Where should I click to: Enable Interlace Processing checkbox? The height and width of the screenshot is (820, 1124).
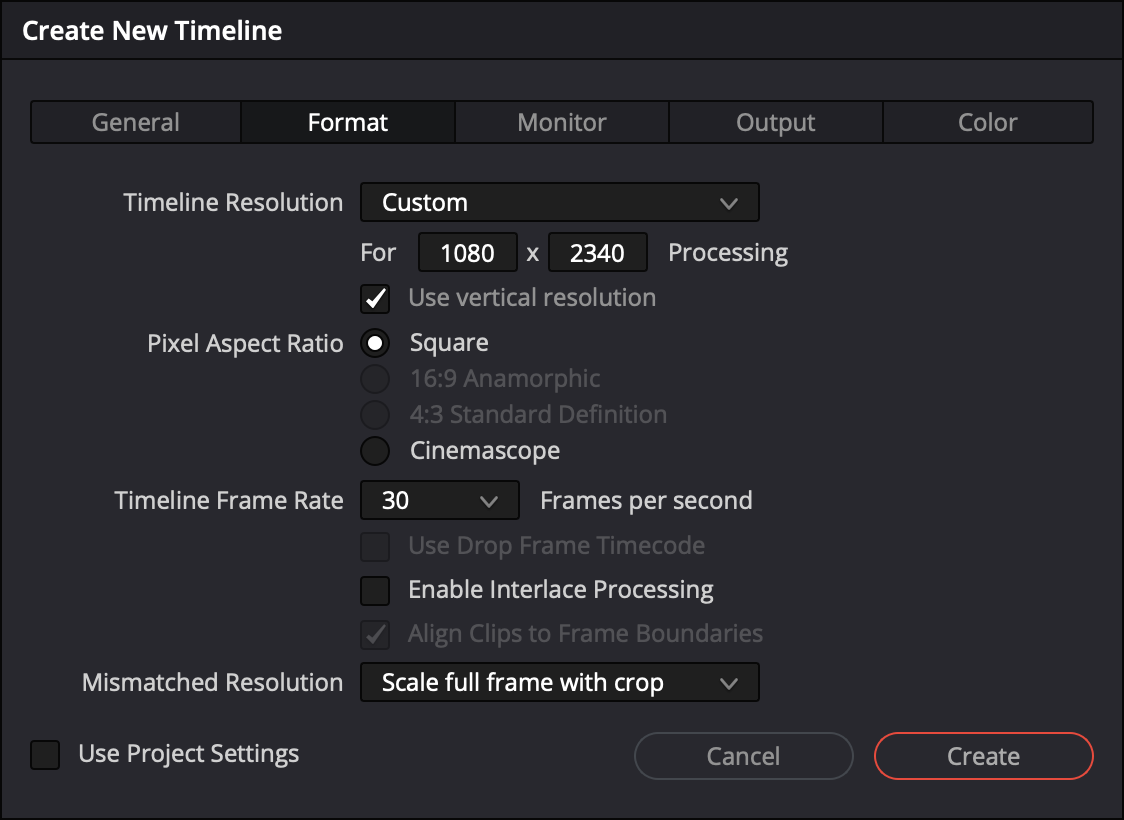375,590
